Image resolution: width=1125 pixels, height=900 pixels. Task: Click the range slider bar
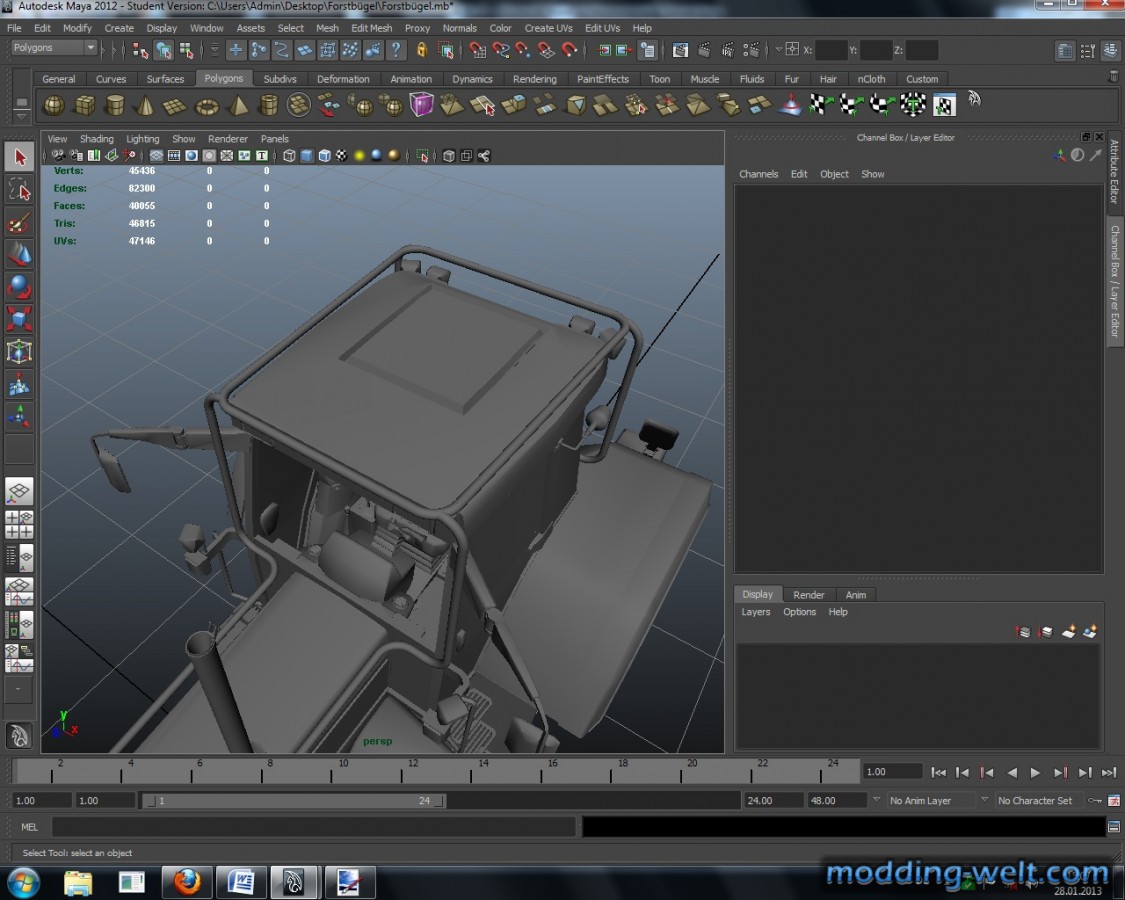click(x=294, y=800)
